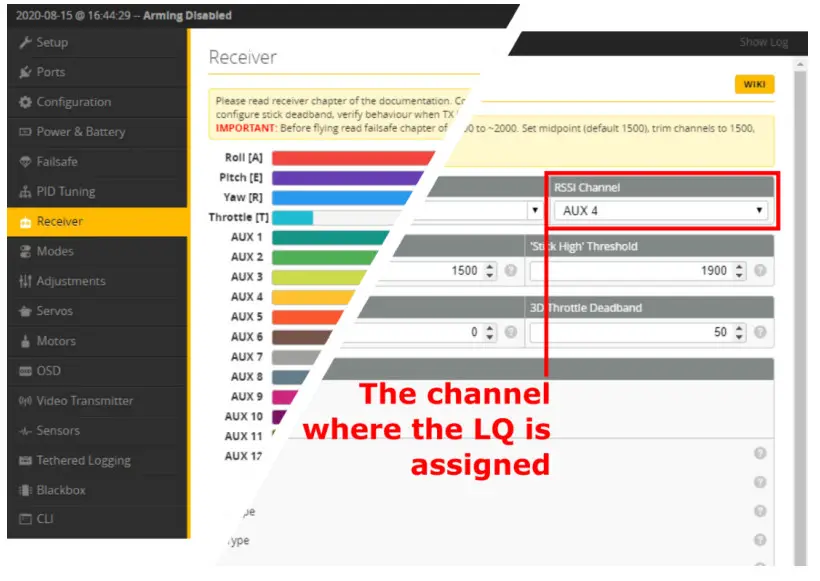Click the Servos icon
The height and width of the screenshot is (581, 820).
25,311
